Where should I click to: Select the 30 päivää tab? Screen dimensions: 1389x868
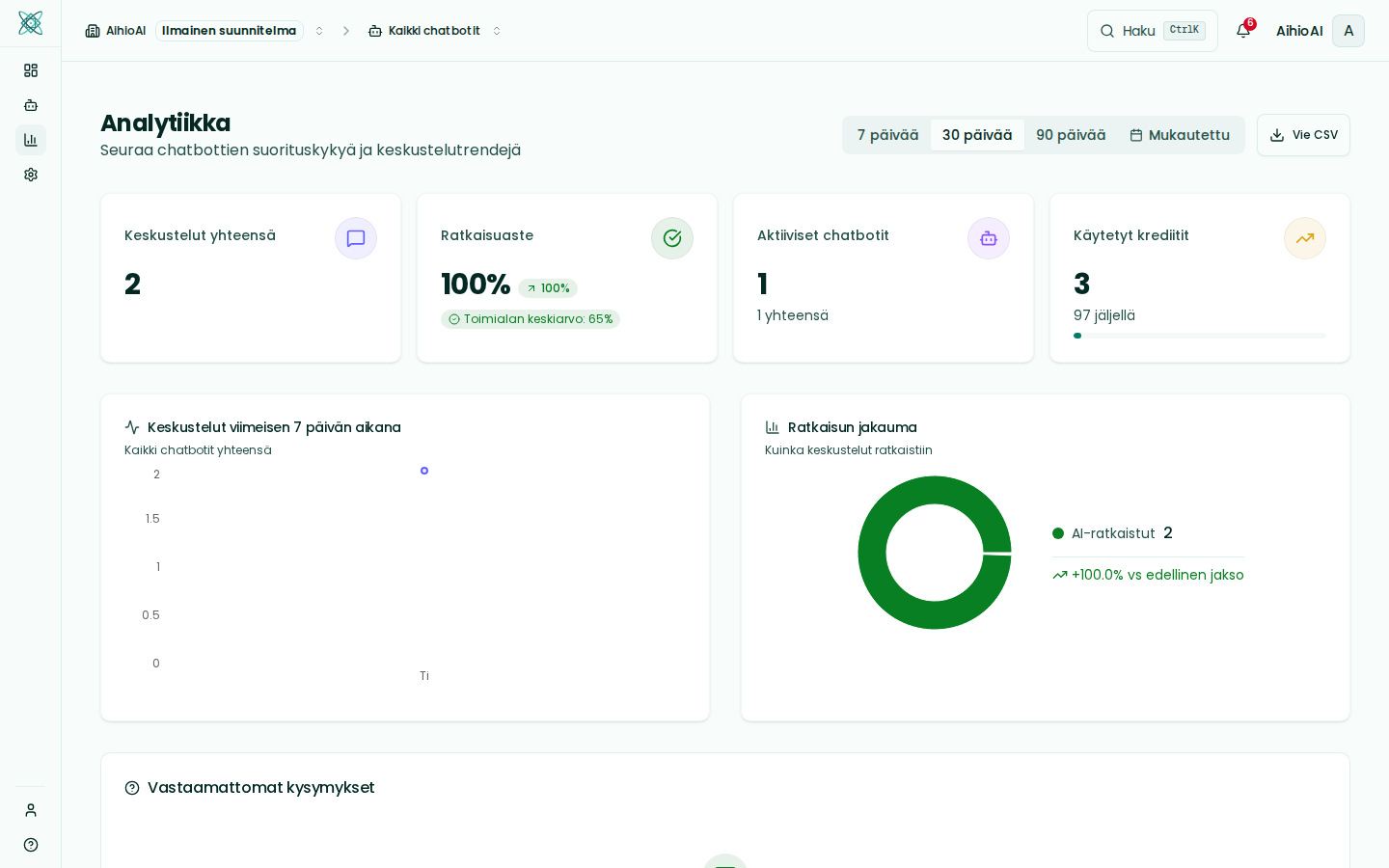[x=977, y=135]
